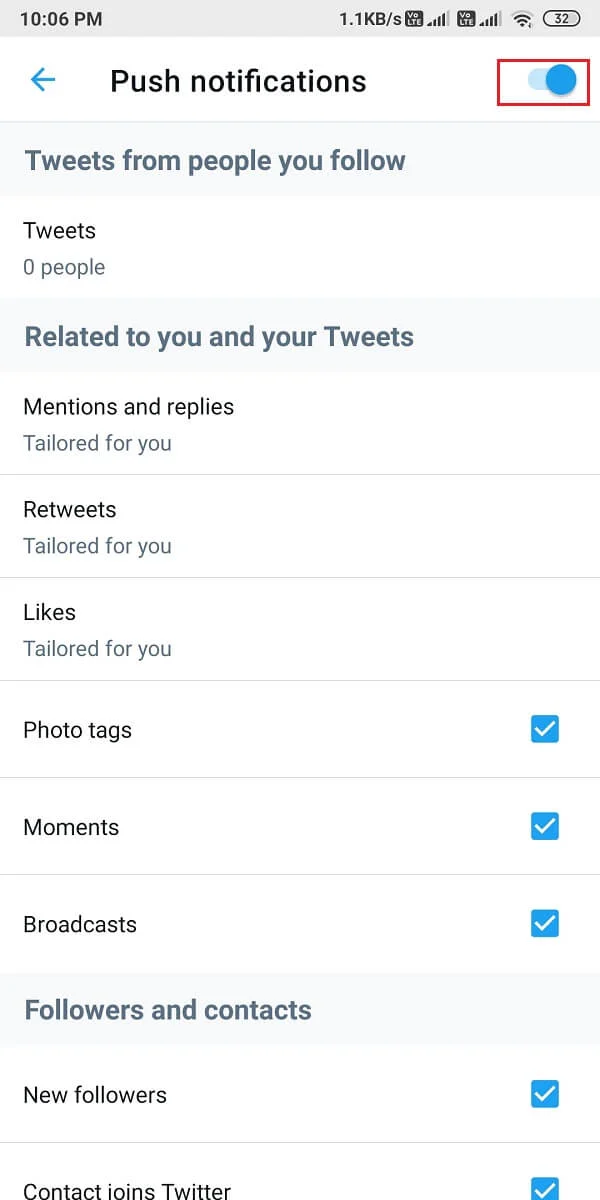This screenshot has height=1200, width=600.
Task: Open Retweets notification settings
Action: [x=300, y=527]
